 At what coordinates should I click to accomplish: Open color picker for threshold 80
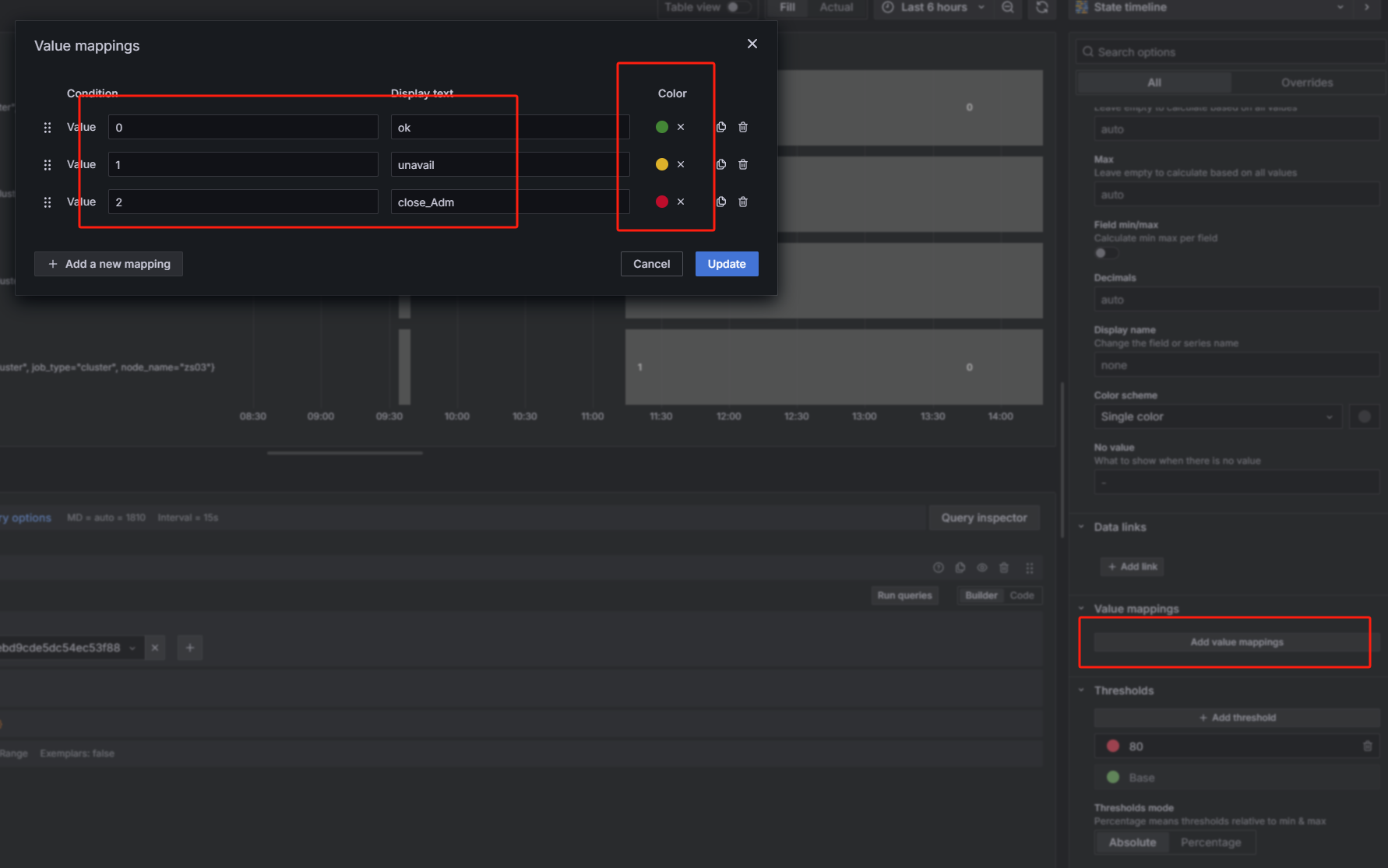point(1113,746)
